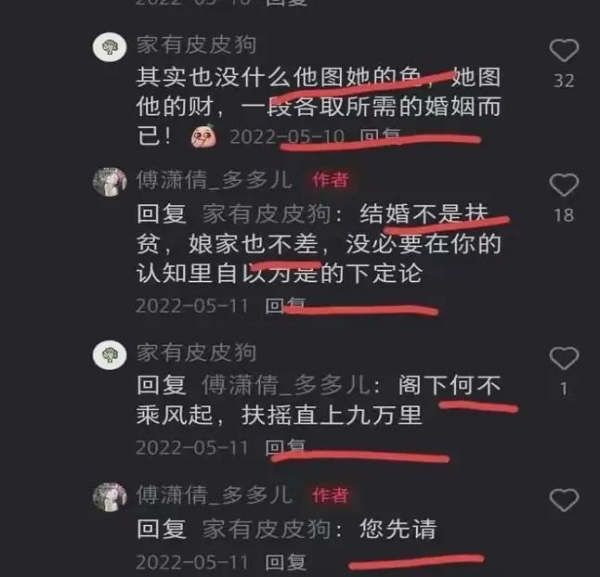
Task: Click the 作者 badge above 您先请 reply
Action: [x=331, y=495]
